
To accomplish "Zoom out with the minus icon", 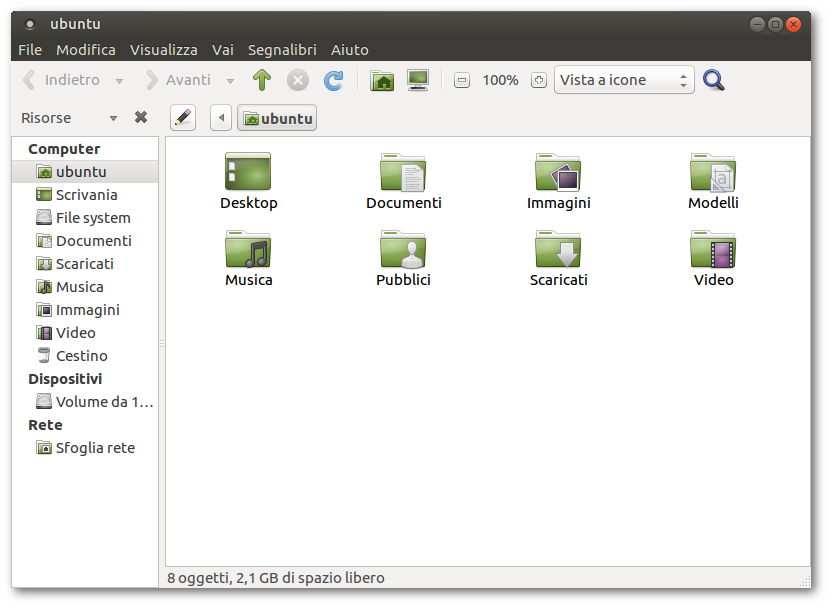I will (x=461, y=80).
